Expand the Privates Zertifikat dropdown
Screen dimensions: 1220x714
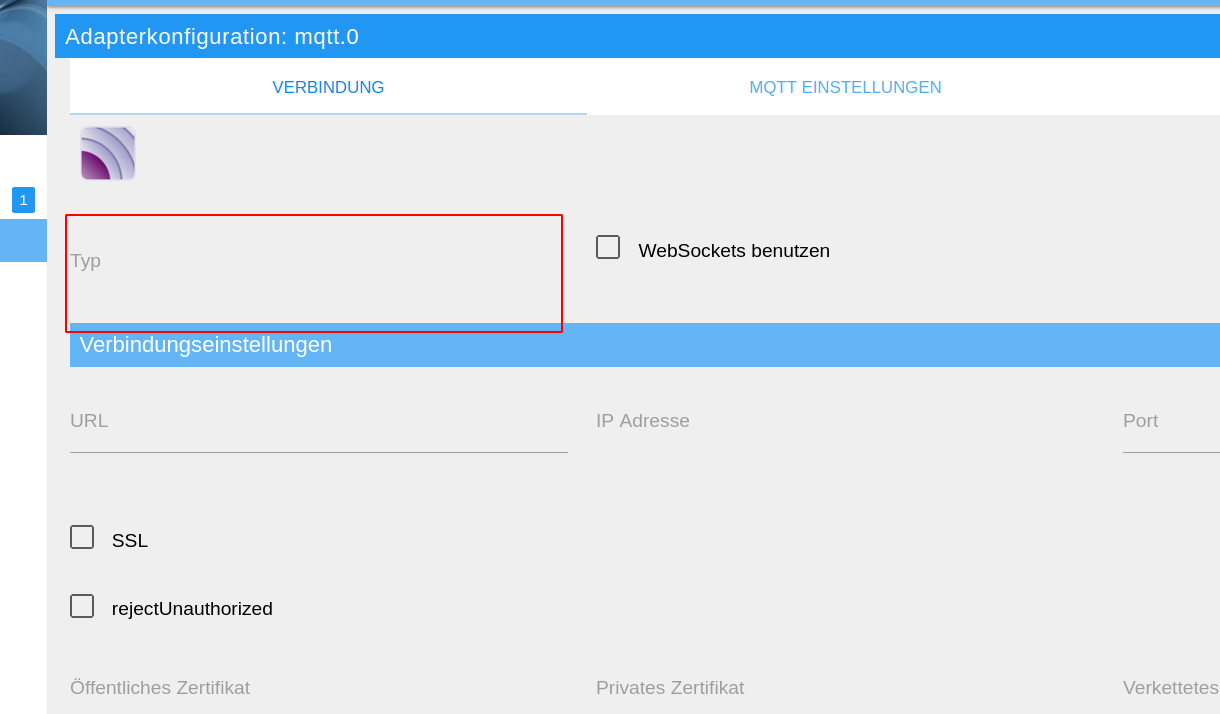click(x=845, y=688)
